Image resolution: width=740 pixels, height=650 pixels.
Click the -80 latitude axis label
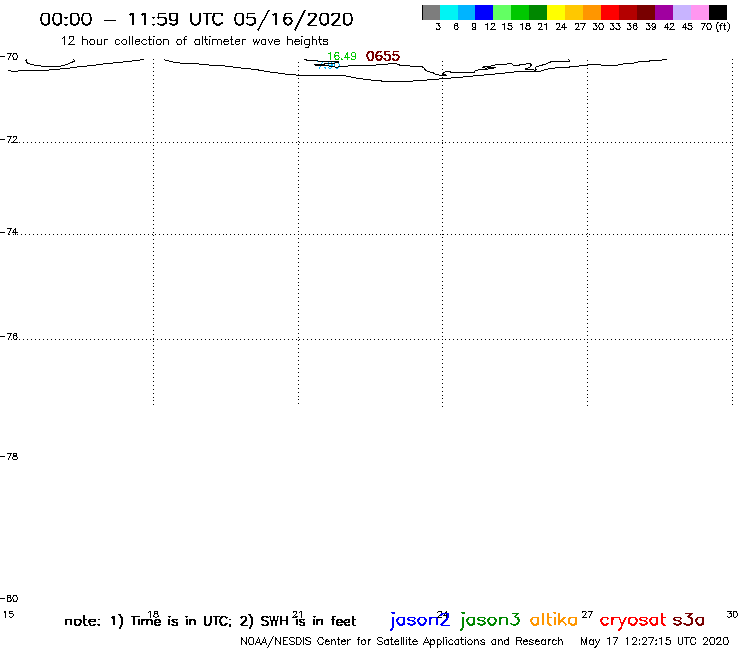pos(9,599)
